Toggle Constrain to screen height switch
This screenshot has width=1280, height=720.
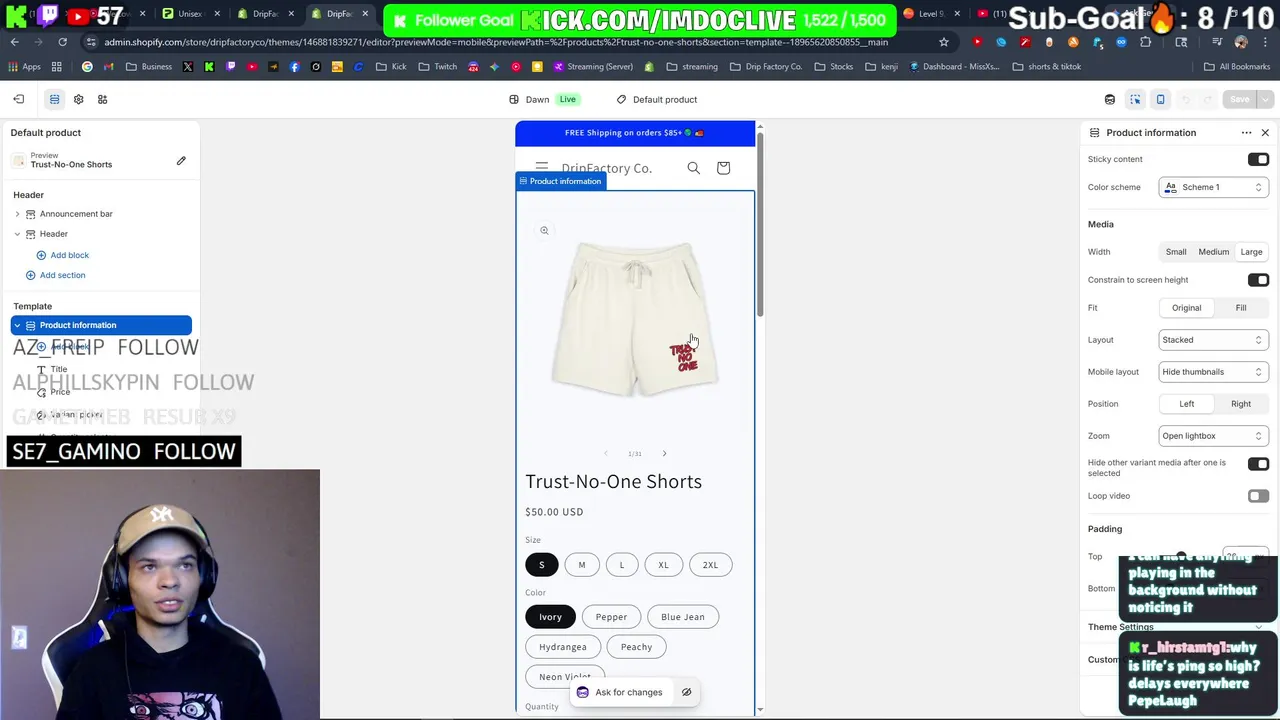1258,280
